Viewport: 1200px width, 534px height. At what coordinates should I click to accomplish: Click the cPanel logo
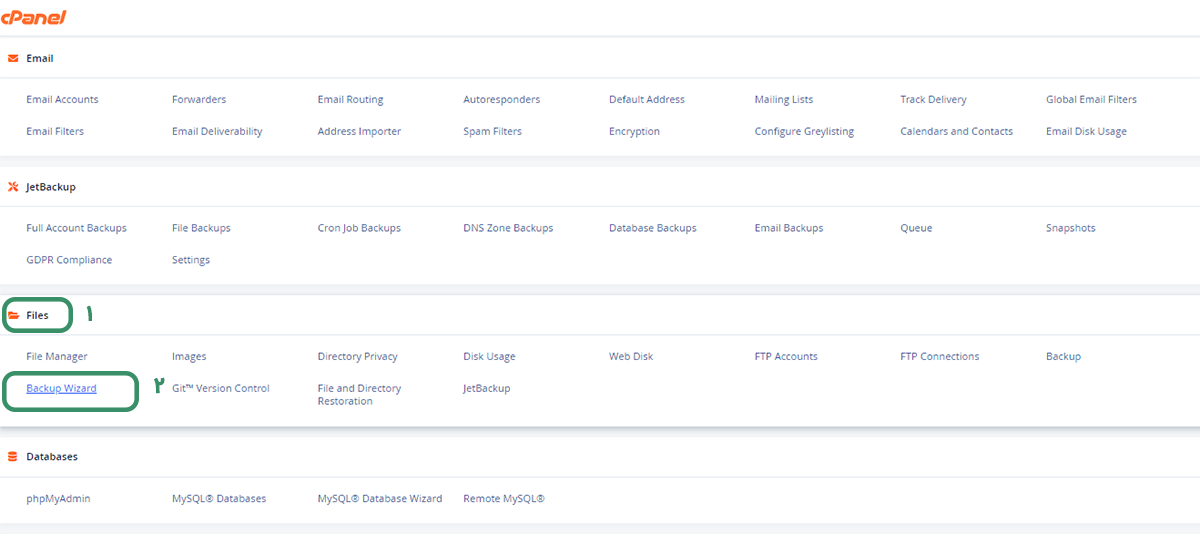[x=34, y=16]
